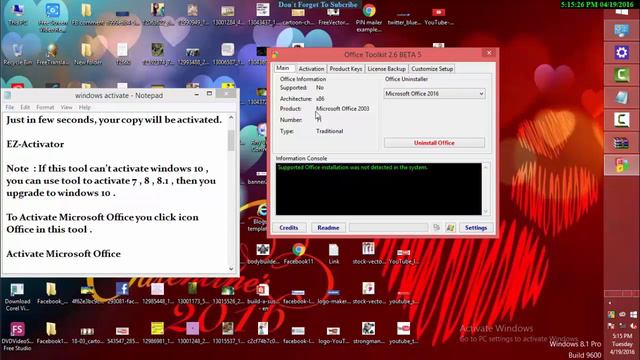640x360 pixels.
Task: Click the Notepad vertical scrollbar thumb
Action: pos(231,140)
